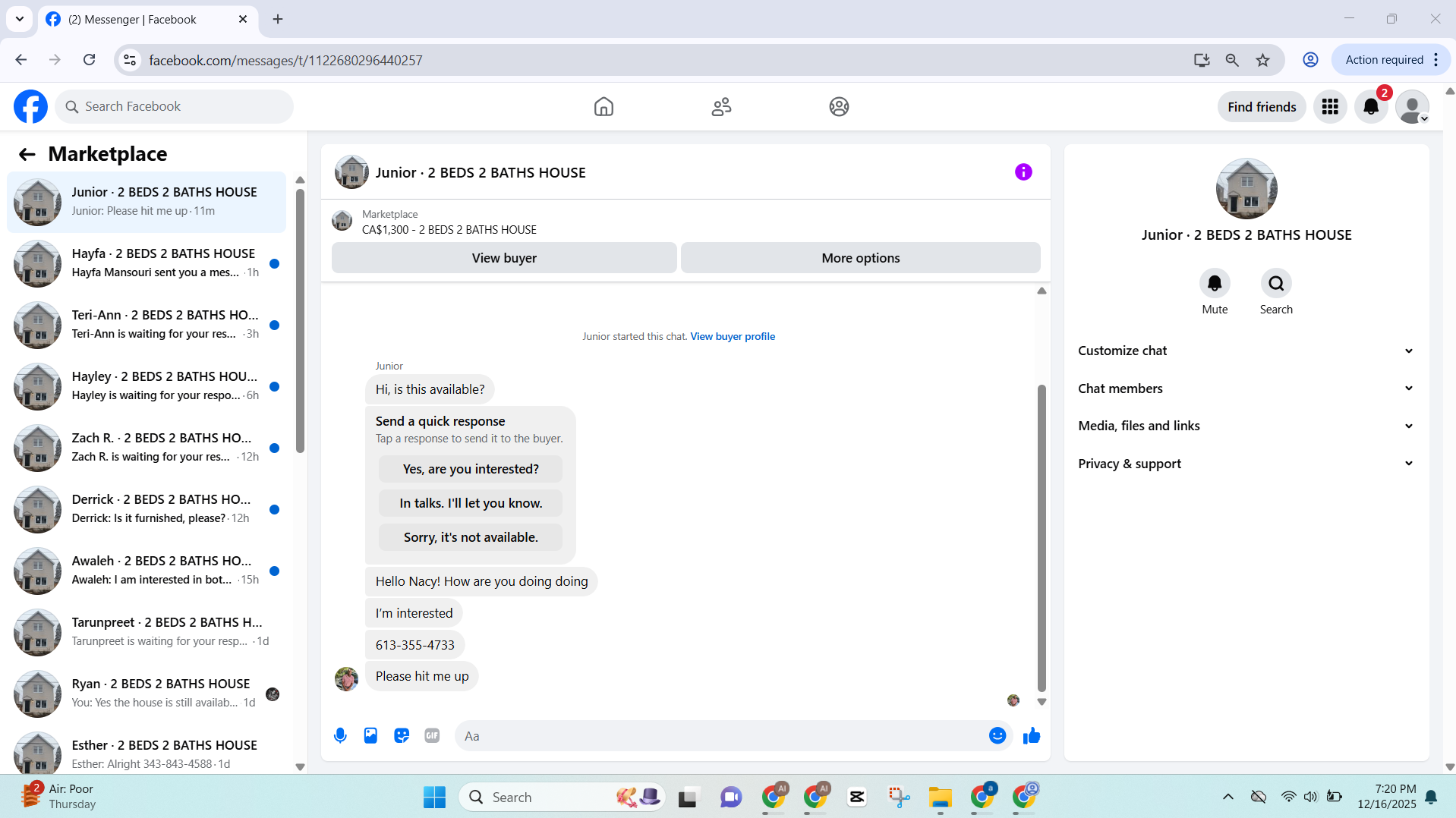
Task: Click the Find friends button
Action: pos(1262,107)
